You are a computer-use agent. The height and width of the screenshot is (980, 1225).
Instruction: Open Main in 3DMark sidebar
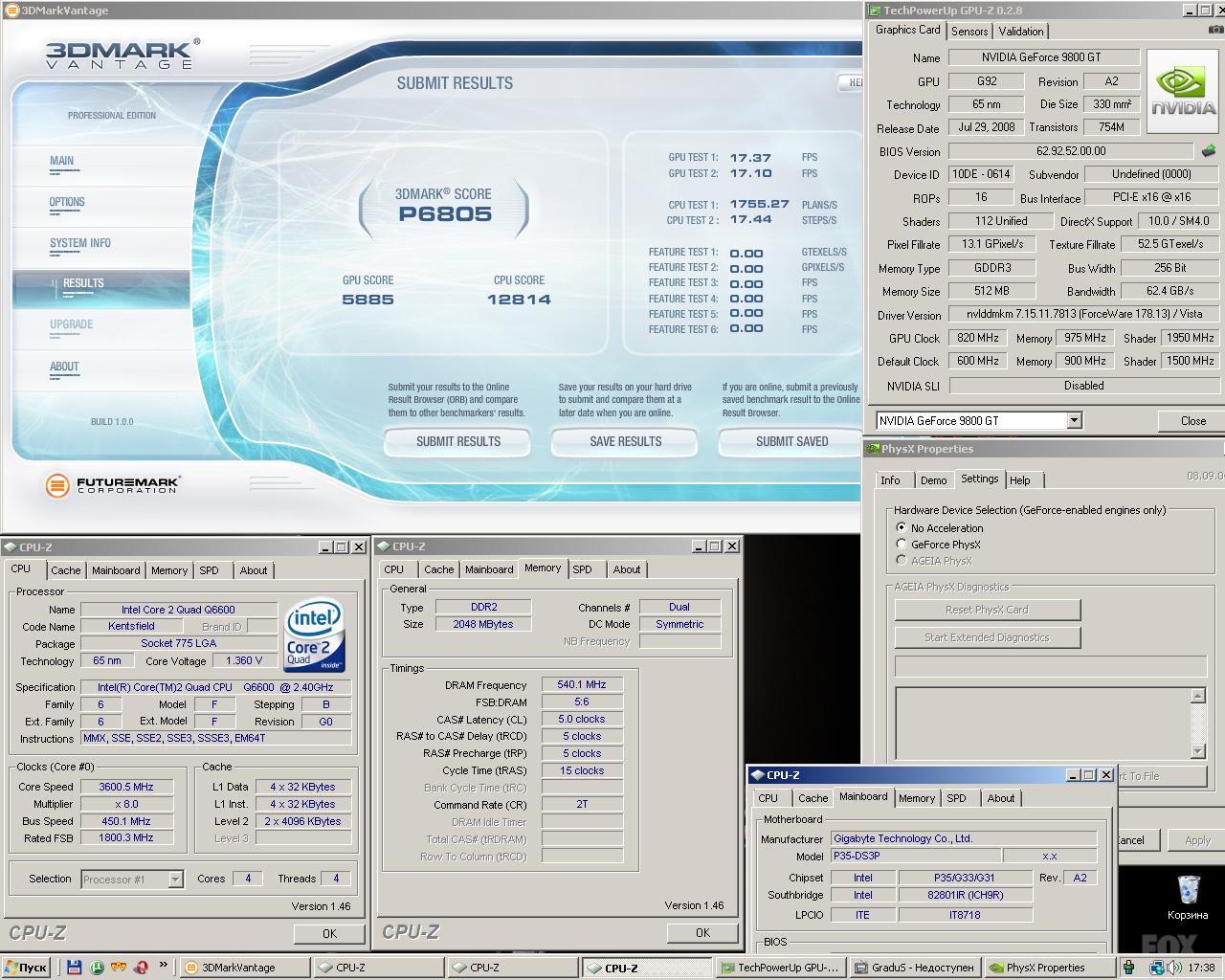(62, 161)
